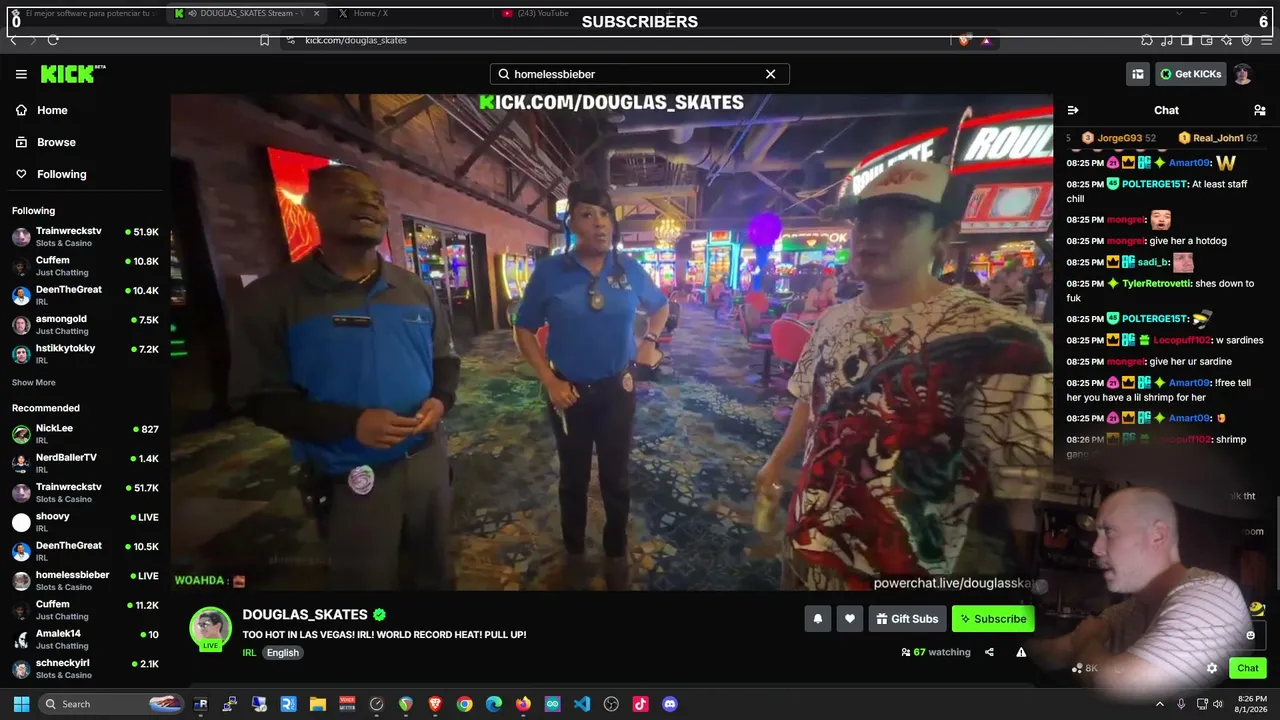Focus the search field containing homelessbieber

click(x=639, y=74)
